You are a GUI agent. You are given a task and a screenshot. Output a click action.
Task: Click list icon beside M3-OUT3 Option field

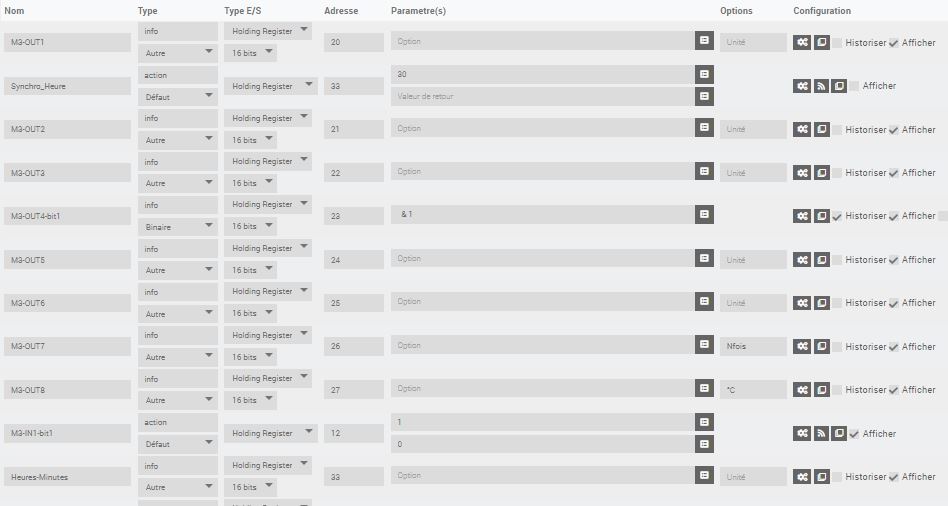click(x=704, y=171)
